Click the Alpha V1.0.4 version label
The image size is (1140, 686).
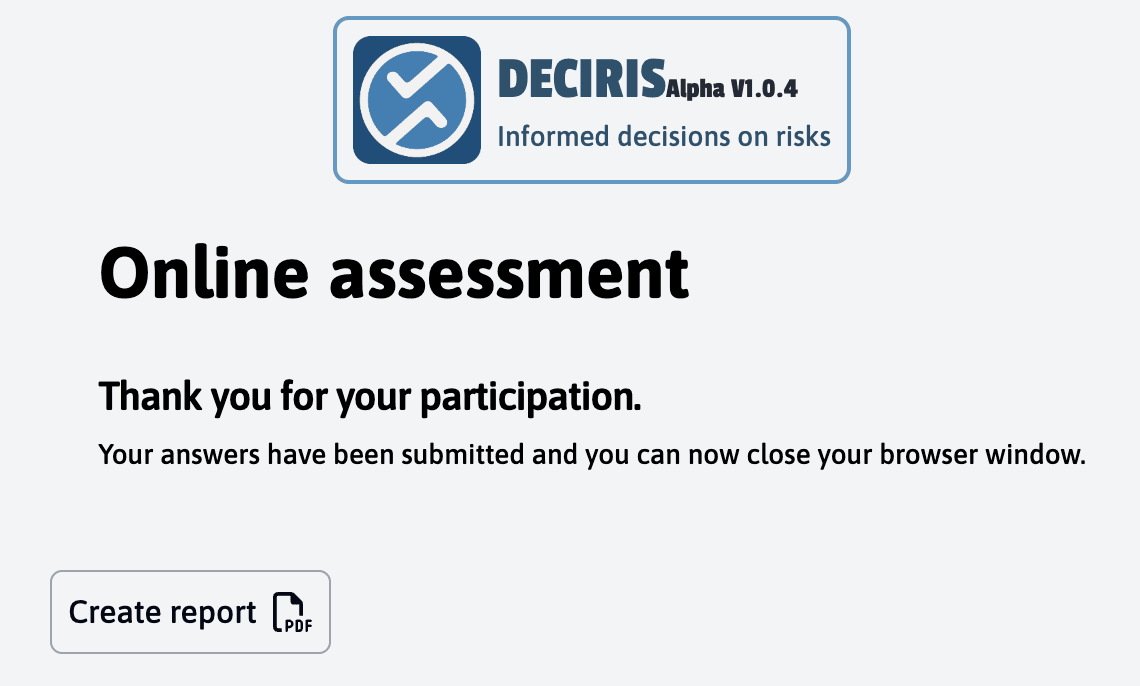tap(732, 89)
